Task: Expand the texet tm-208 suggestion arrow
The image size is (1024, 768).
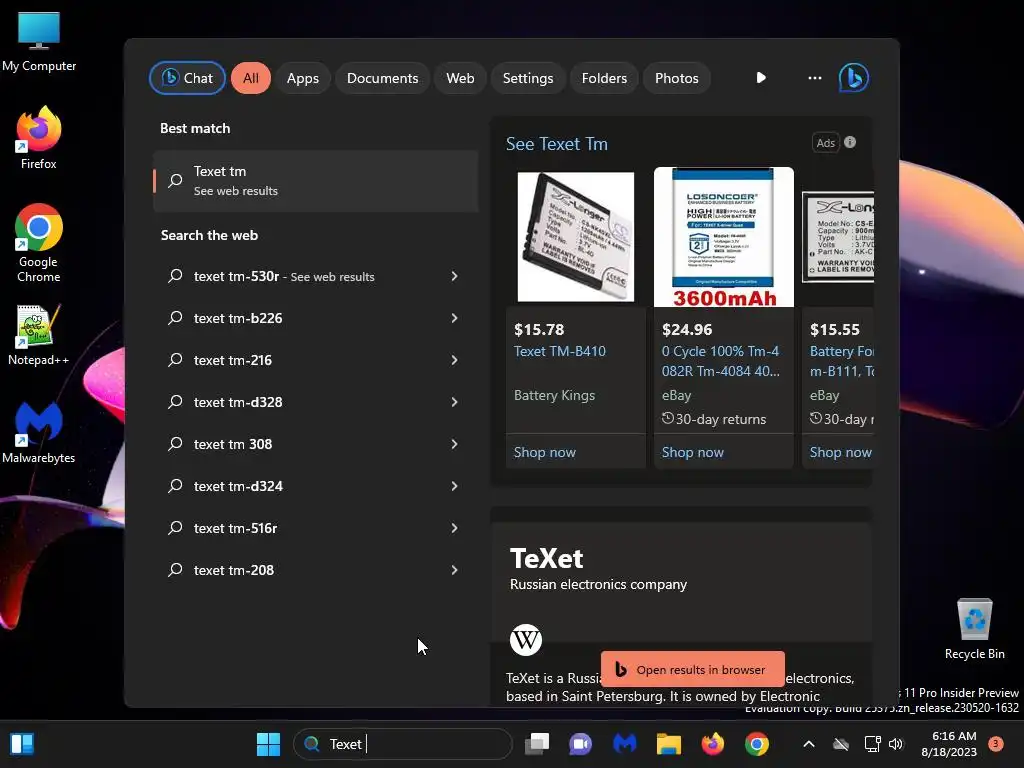Action: 455,570
